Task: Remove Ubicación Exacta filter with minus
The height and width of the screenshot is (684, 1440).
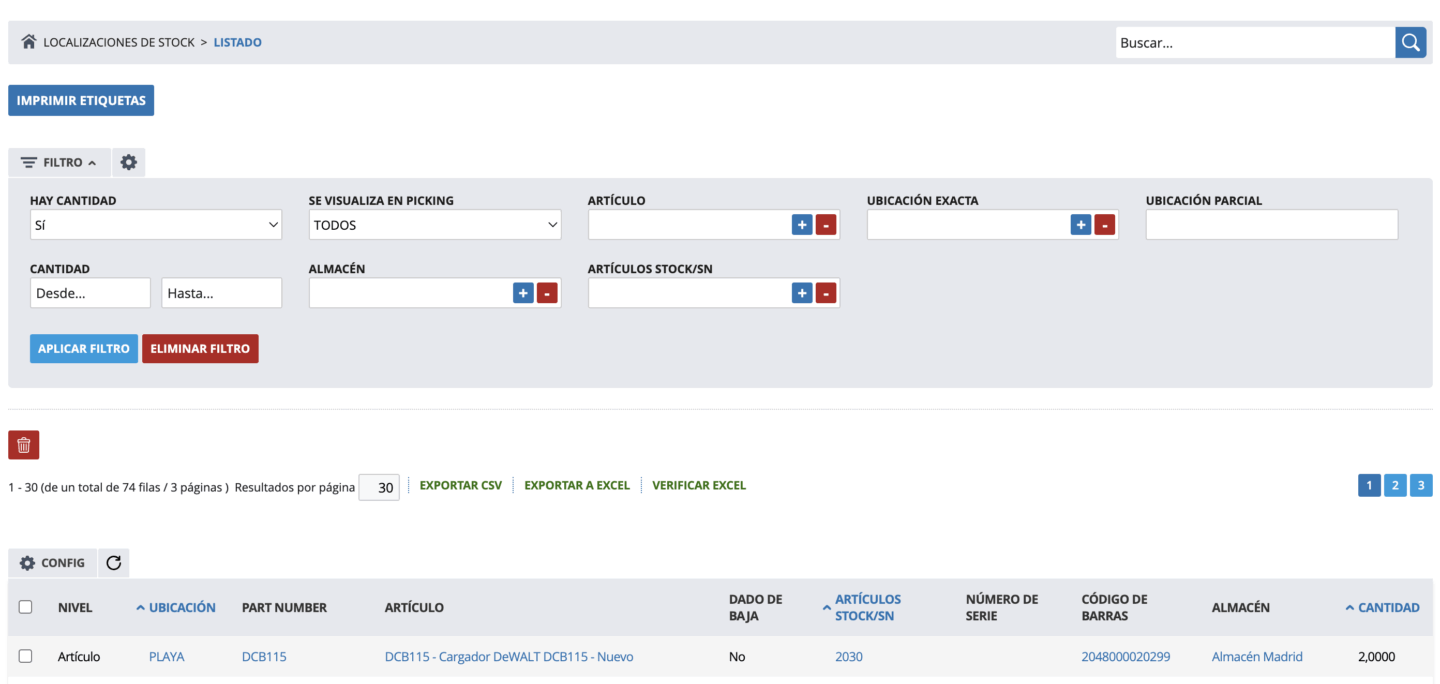Action: pos(1104,225)
